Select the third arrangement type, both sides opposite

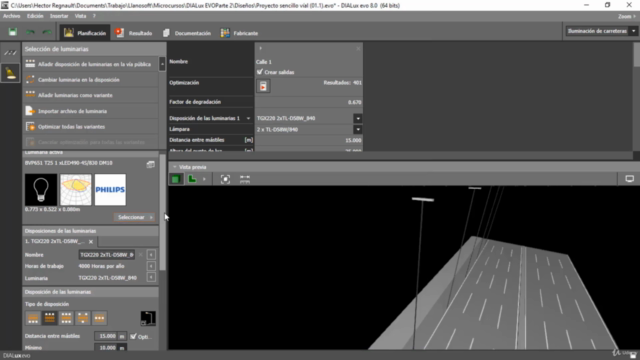pos(66,318)
